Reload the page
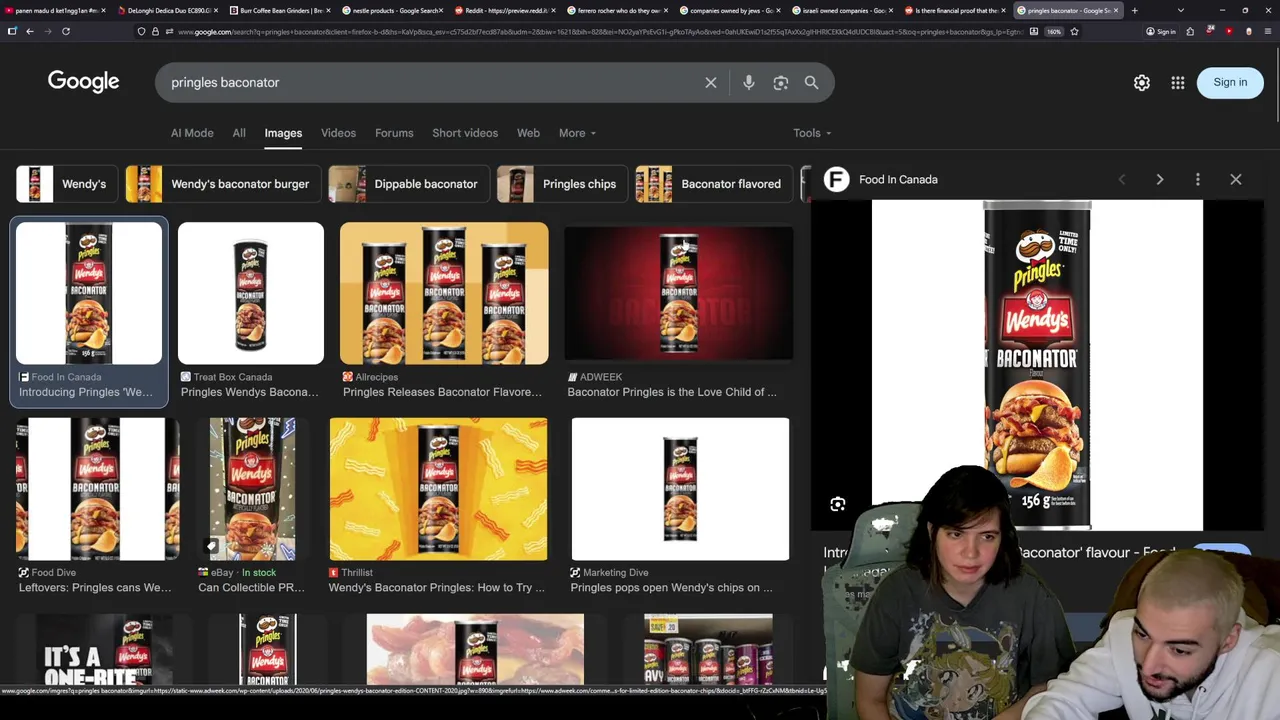 [66, 31]
